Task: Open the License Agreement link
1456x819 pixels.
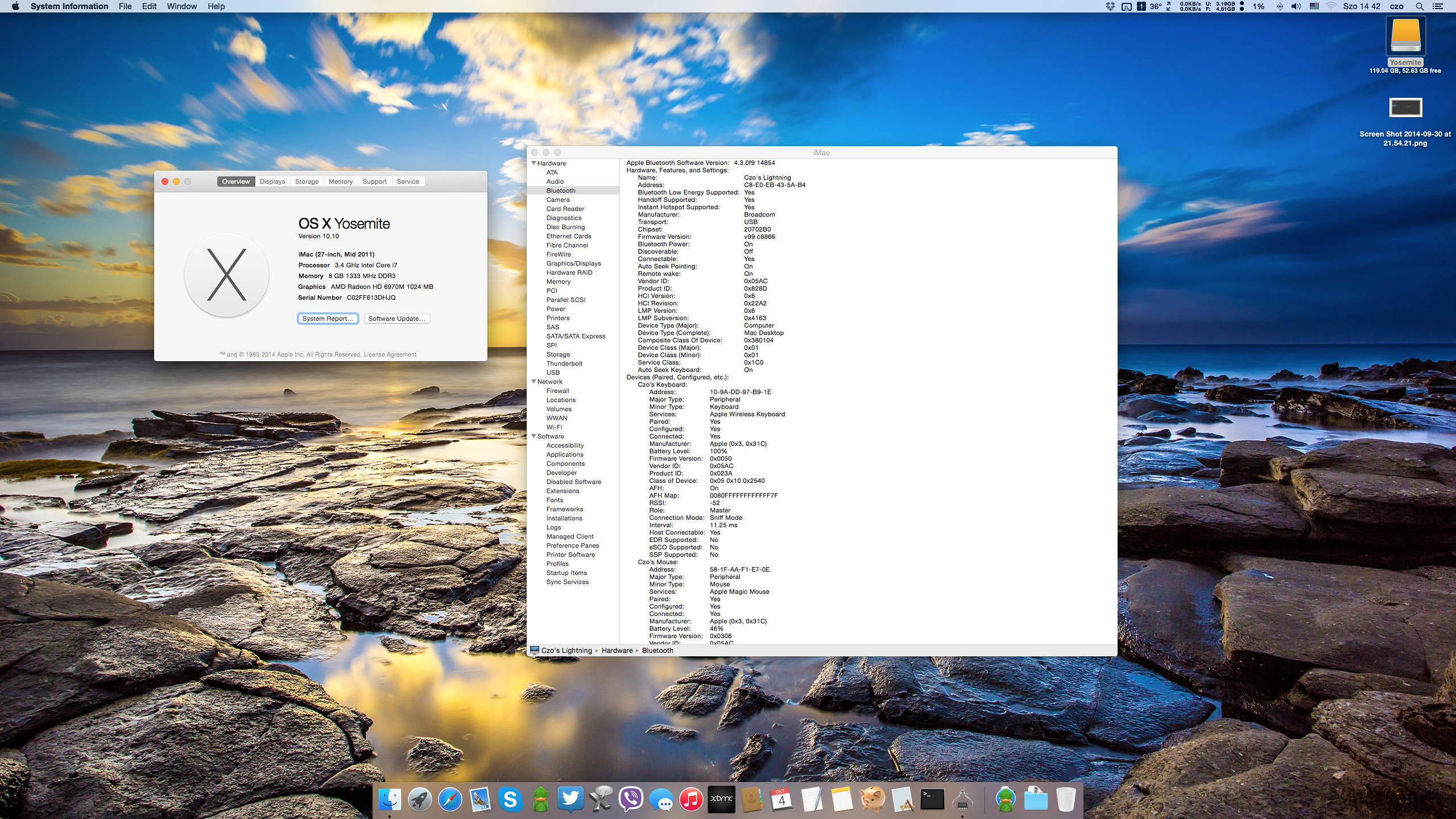Action: click(x=390, y=354)
